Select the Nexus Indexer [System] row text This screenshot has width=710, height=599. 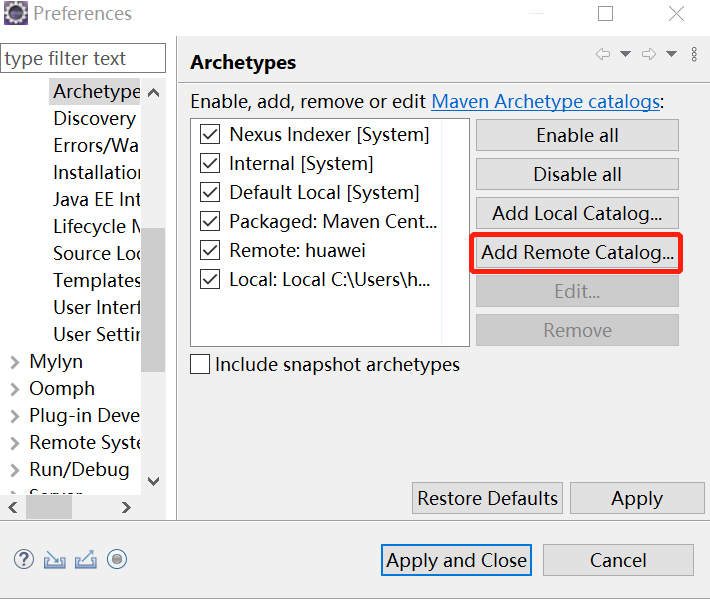pyautogui.click(x=329, y=134)
